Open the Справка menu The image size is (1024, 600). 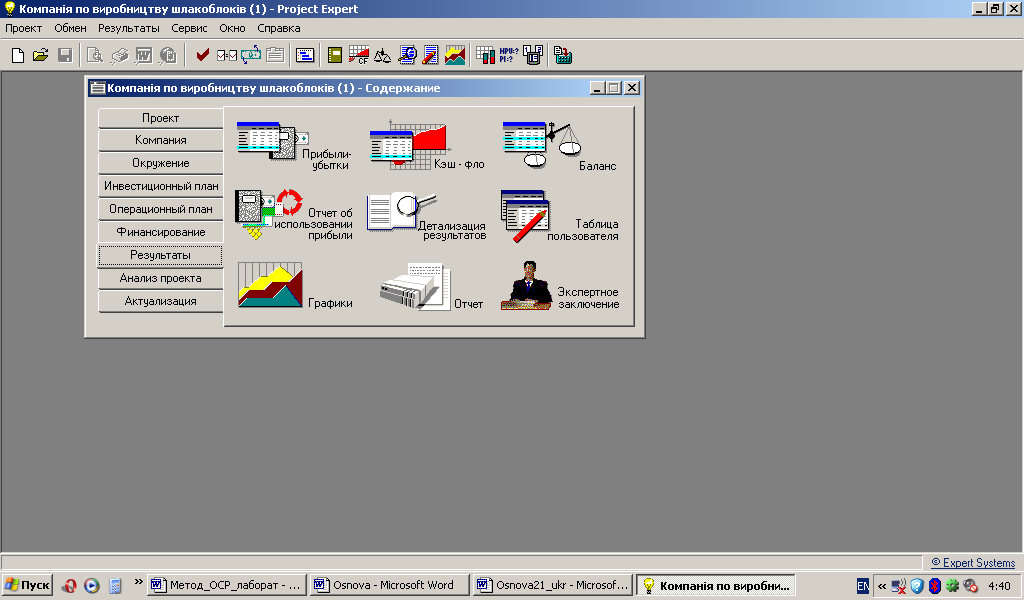[279, 28]
